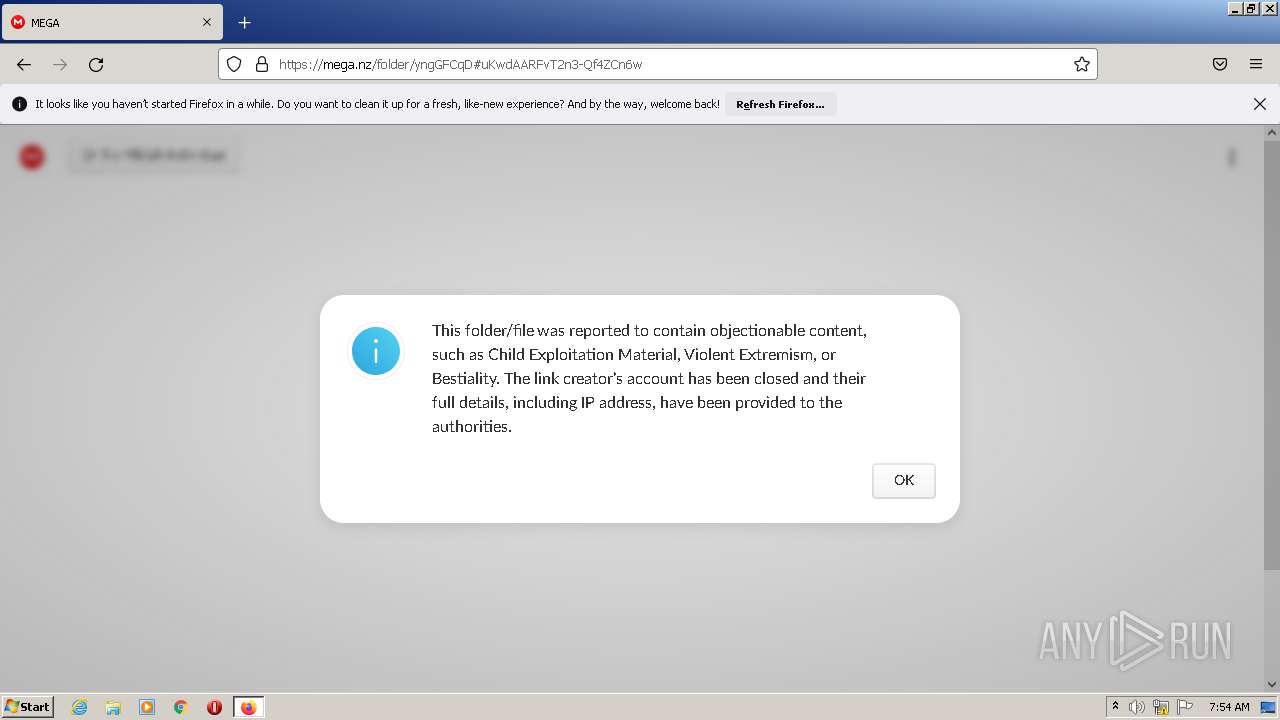Open the Firefox application menu
This screenshot has width=1280, height=720.
point(1256,64)
